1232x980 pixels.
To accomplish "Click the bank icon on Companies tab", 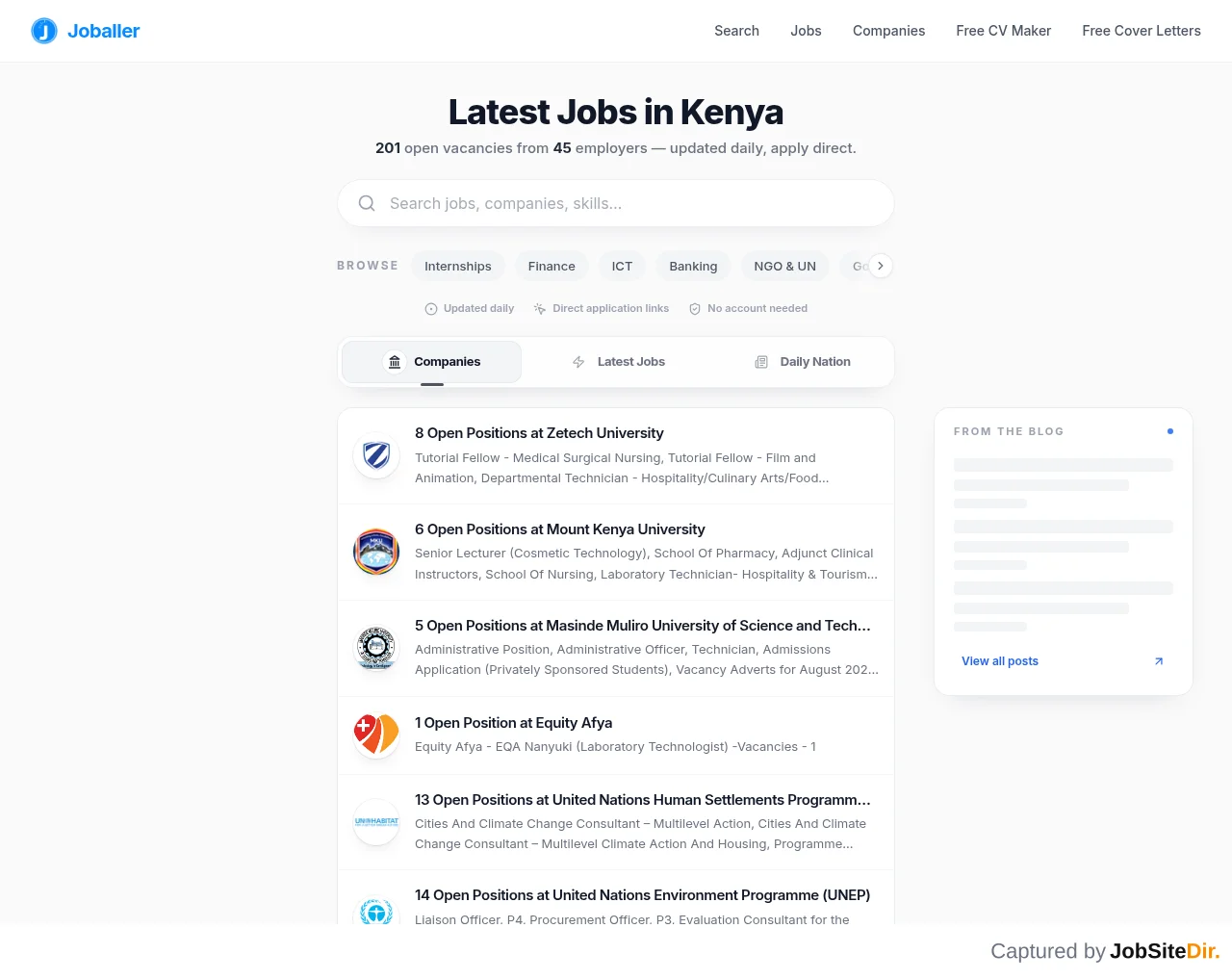I will point(395,362).
